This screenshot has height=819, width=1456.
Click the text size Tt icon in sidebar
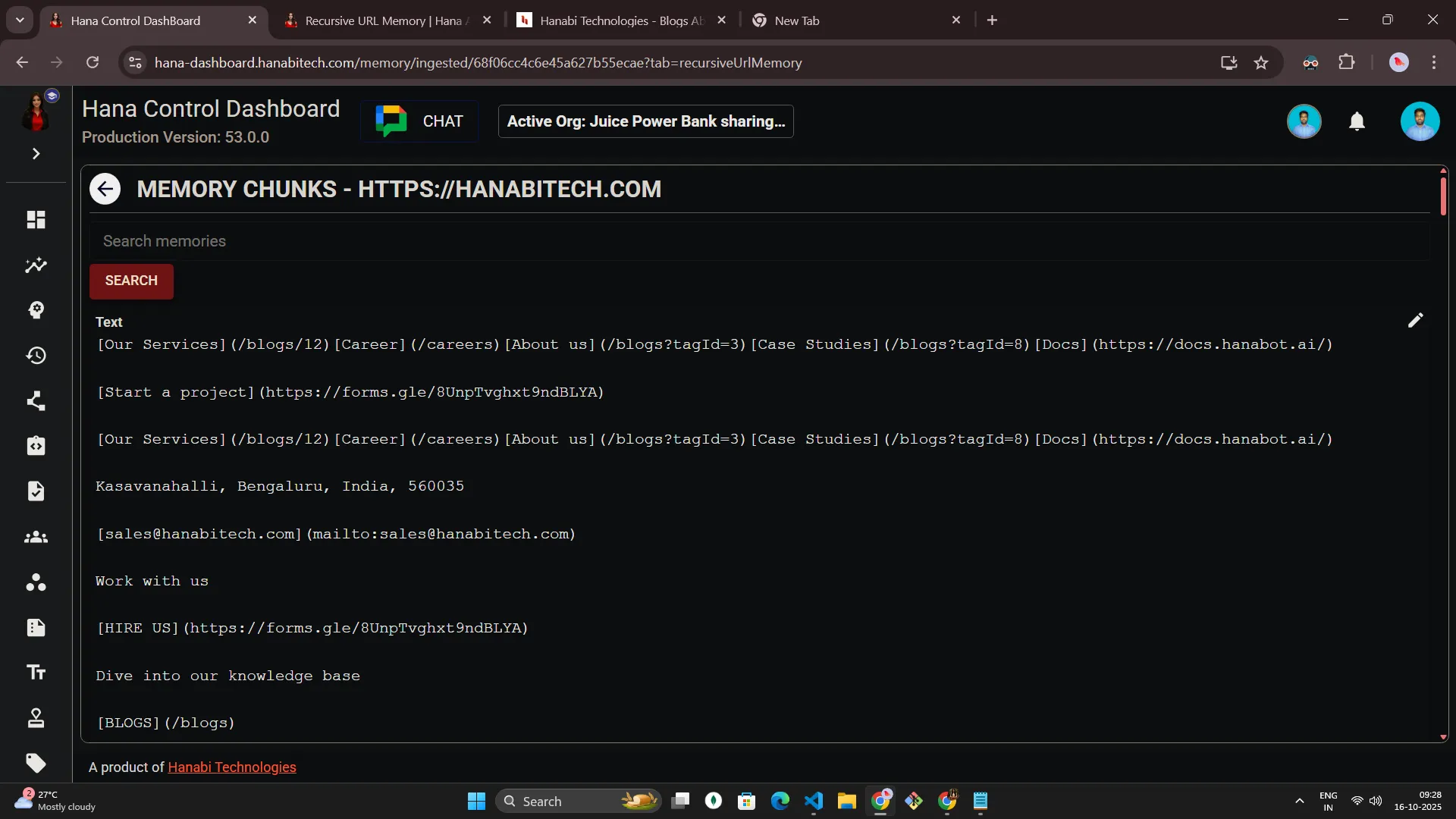click(36, 673)
